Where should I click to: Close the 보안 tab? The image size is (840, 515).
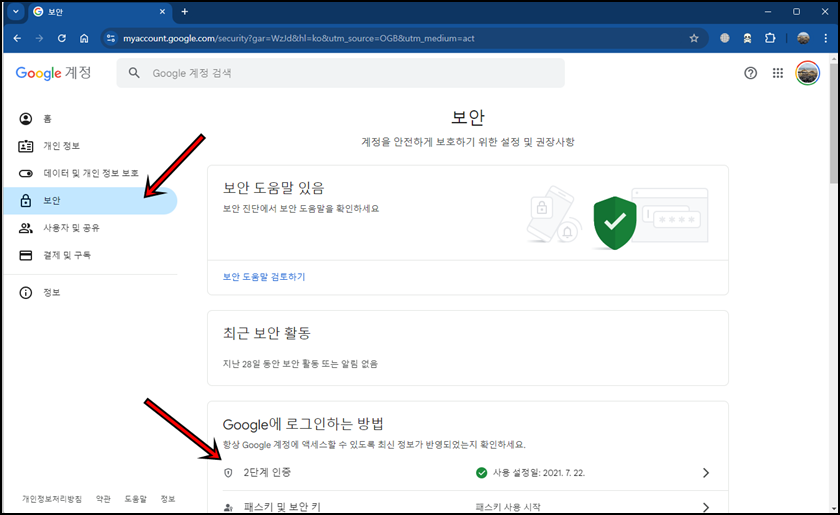point(162,12)
